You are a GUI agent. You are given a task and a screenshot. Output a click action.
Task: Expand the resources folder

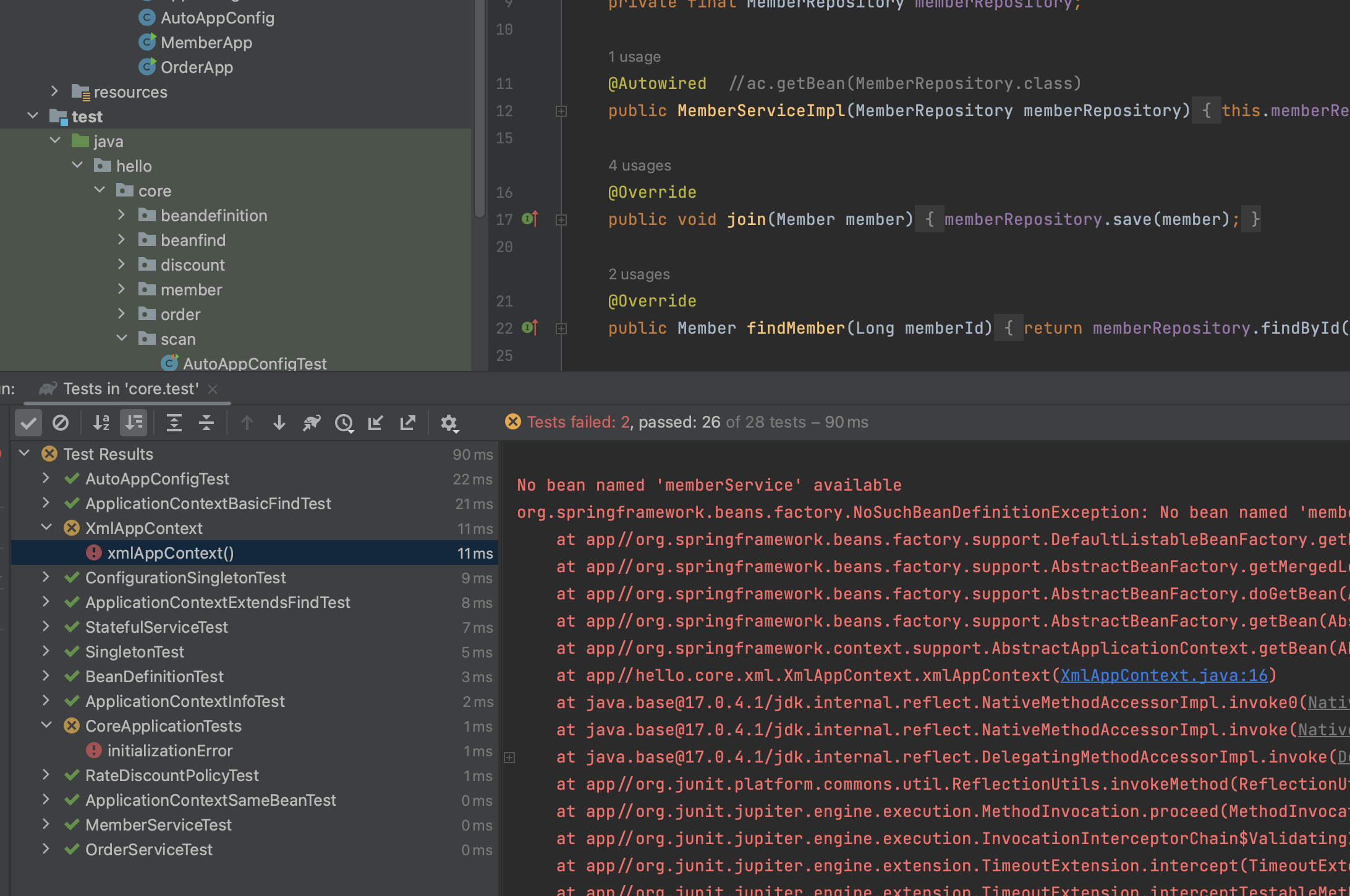(x=54, y=91)
